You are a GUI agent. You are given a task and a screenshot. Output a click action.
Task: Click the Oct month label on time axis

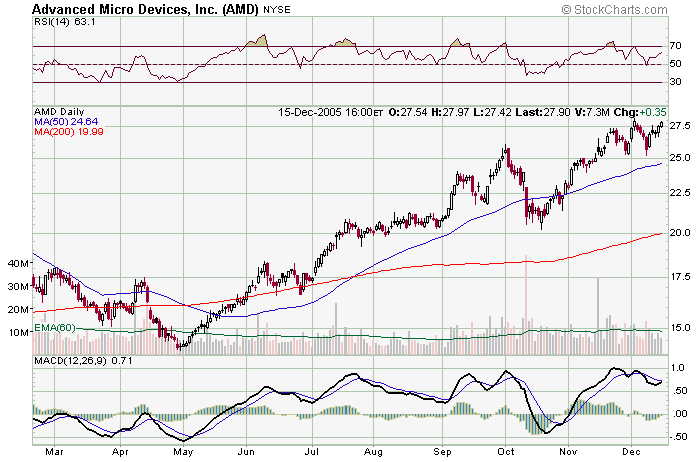coord(506,452)
